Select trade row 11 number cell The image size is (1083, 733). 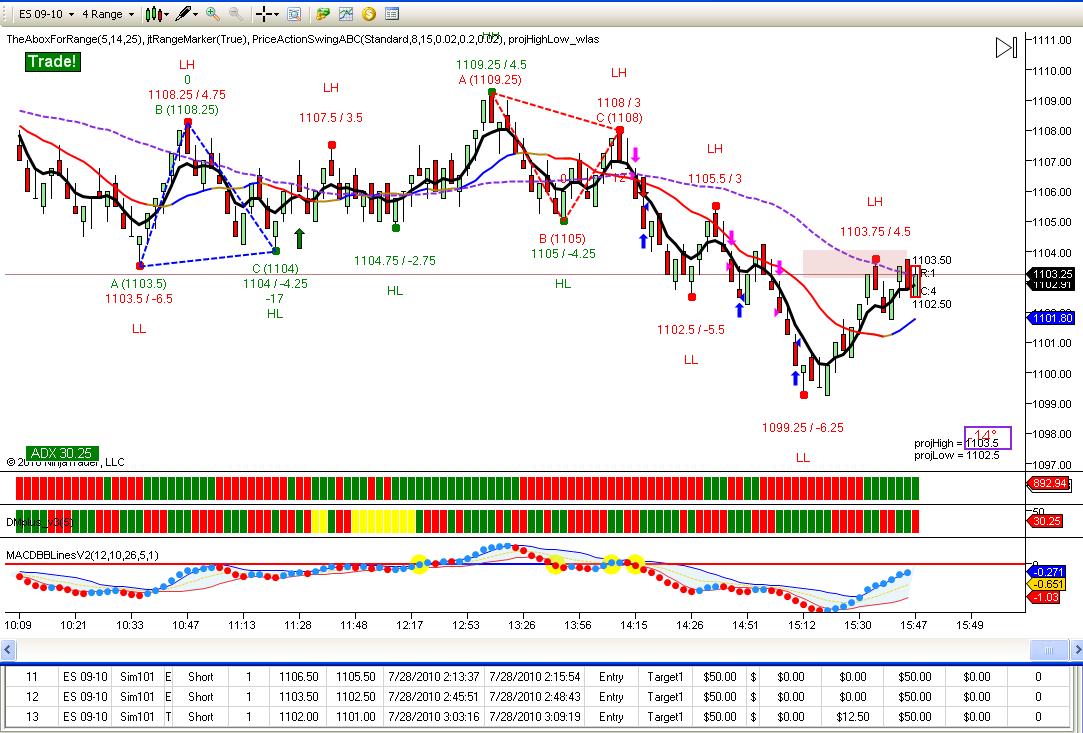32,677
